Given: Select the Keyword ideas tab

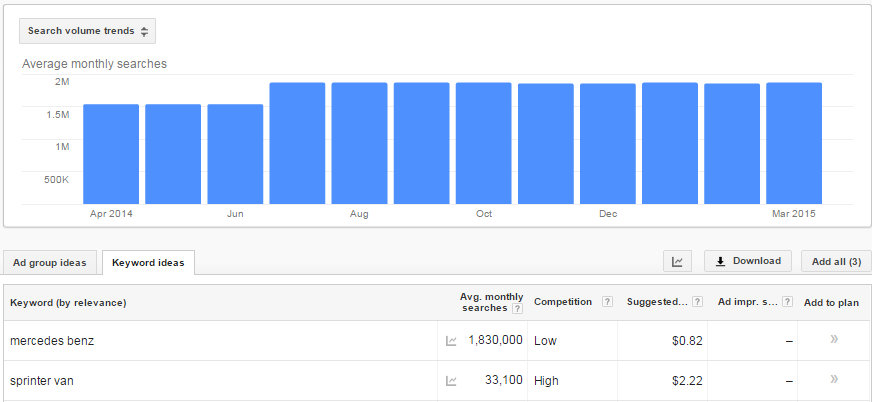Looking at the screenshot, I should (148, 262).
